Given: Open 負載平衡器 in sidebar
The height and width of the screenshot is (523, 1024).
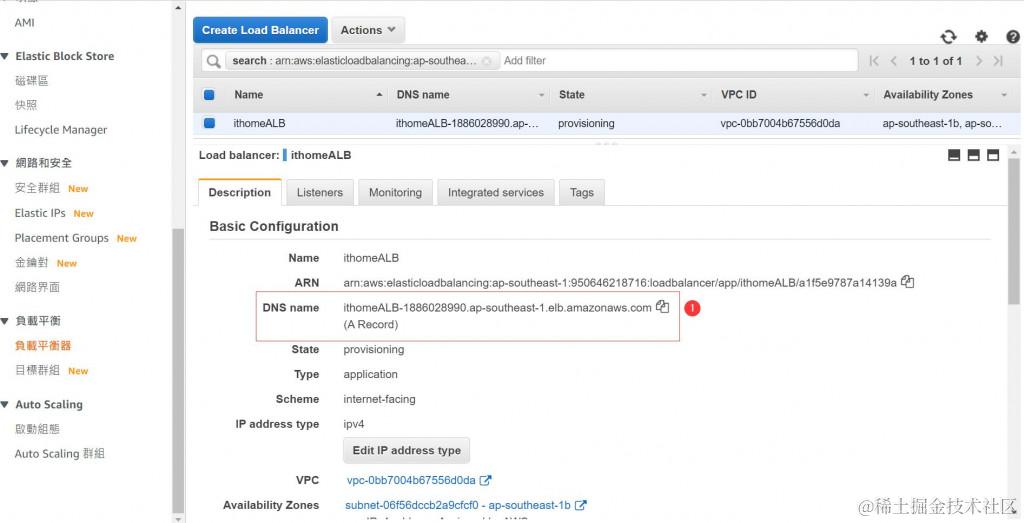Looking at the screenshot, I should click(43, 345).
